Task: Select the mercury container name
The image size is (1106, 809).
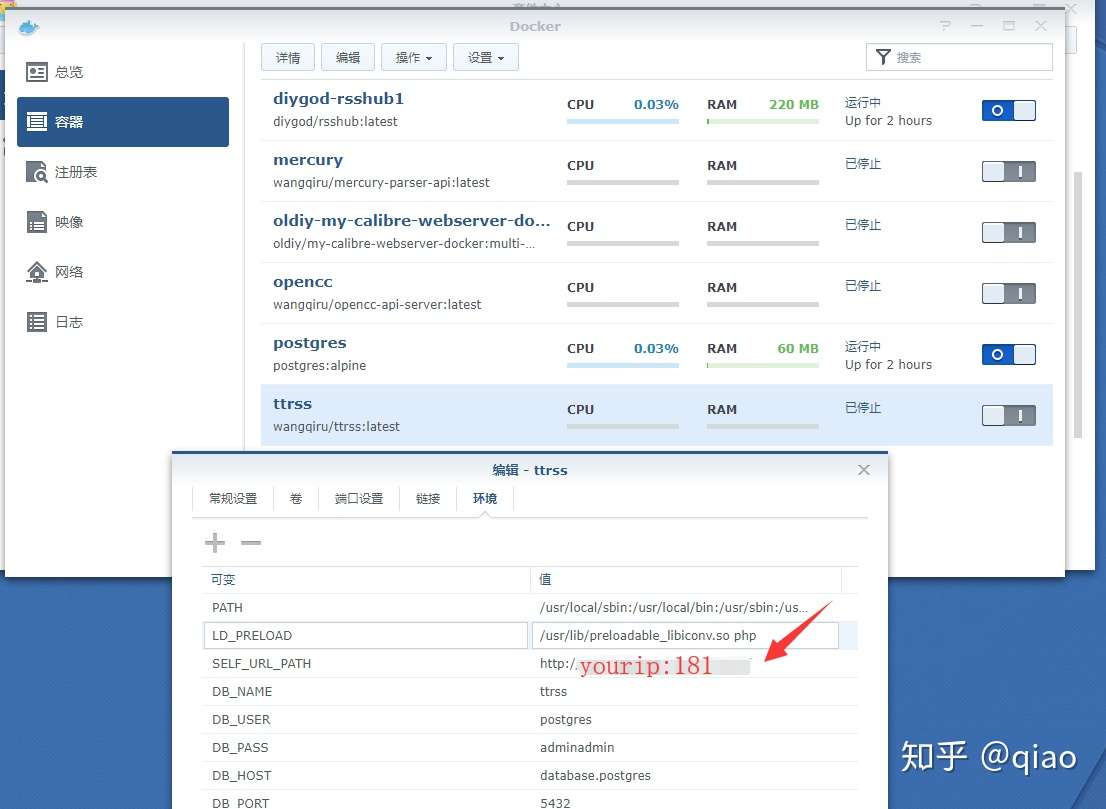Action: pos(308,160)
